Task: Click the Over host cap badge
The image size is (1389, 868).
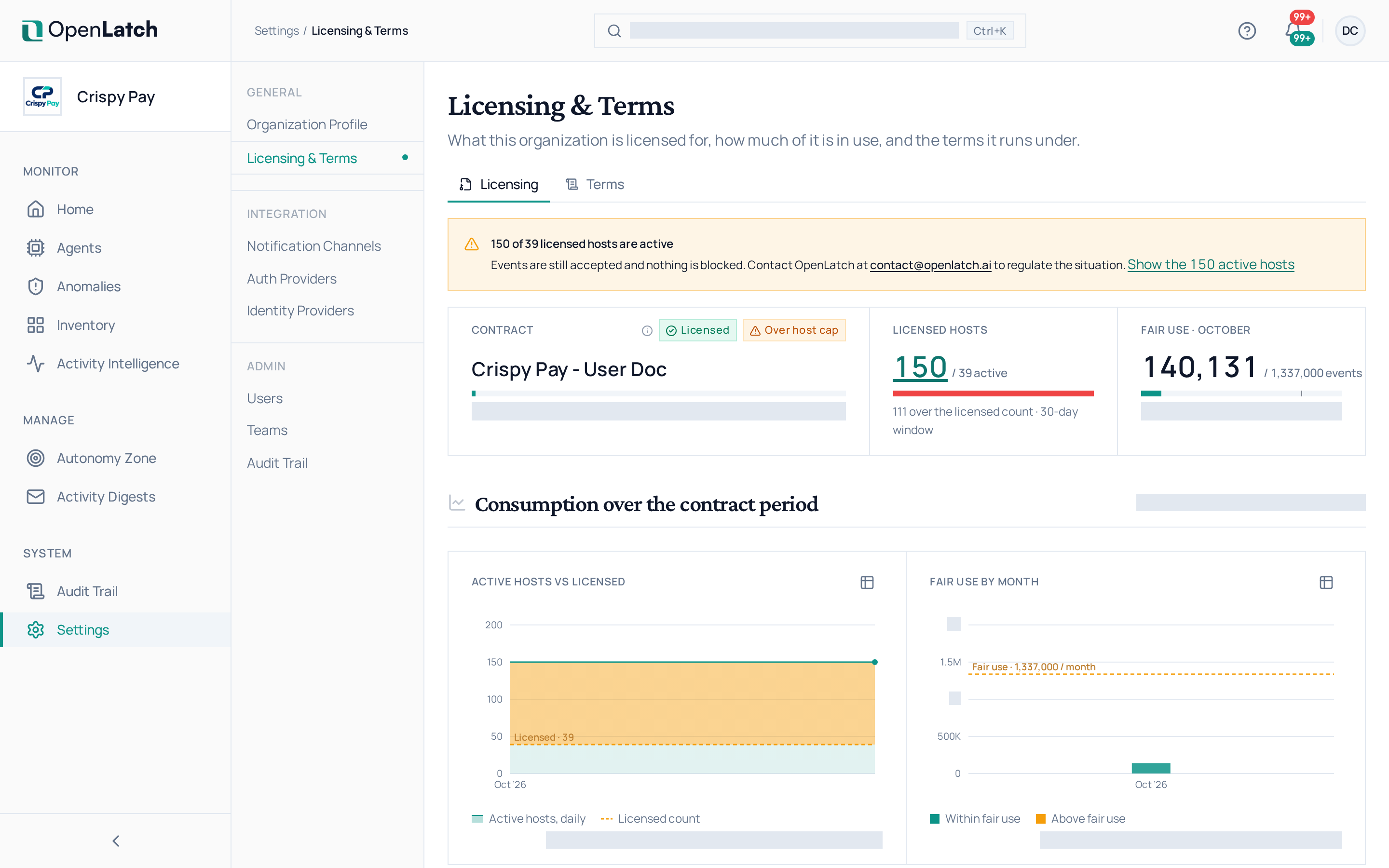Action: [794, 330]
